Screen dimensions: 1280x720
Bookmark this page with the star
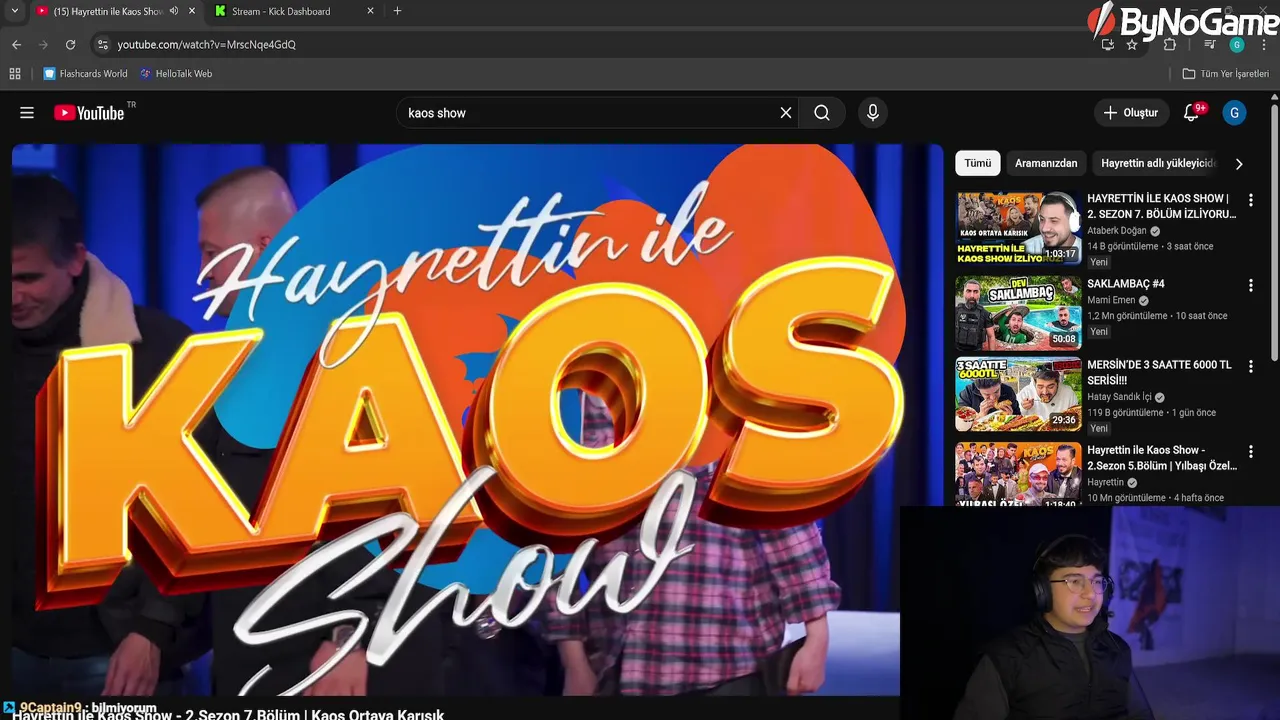click(x=1132, y=44)
